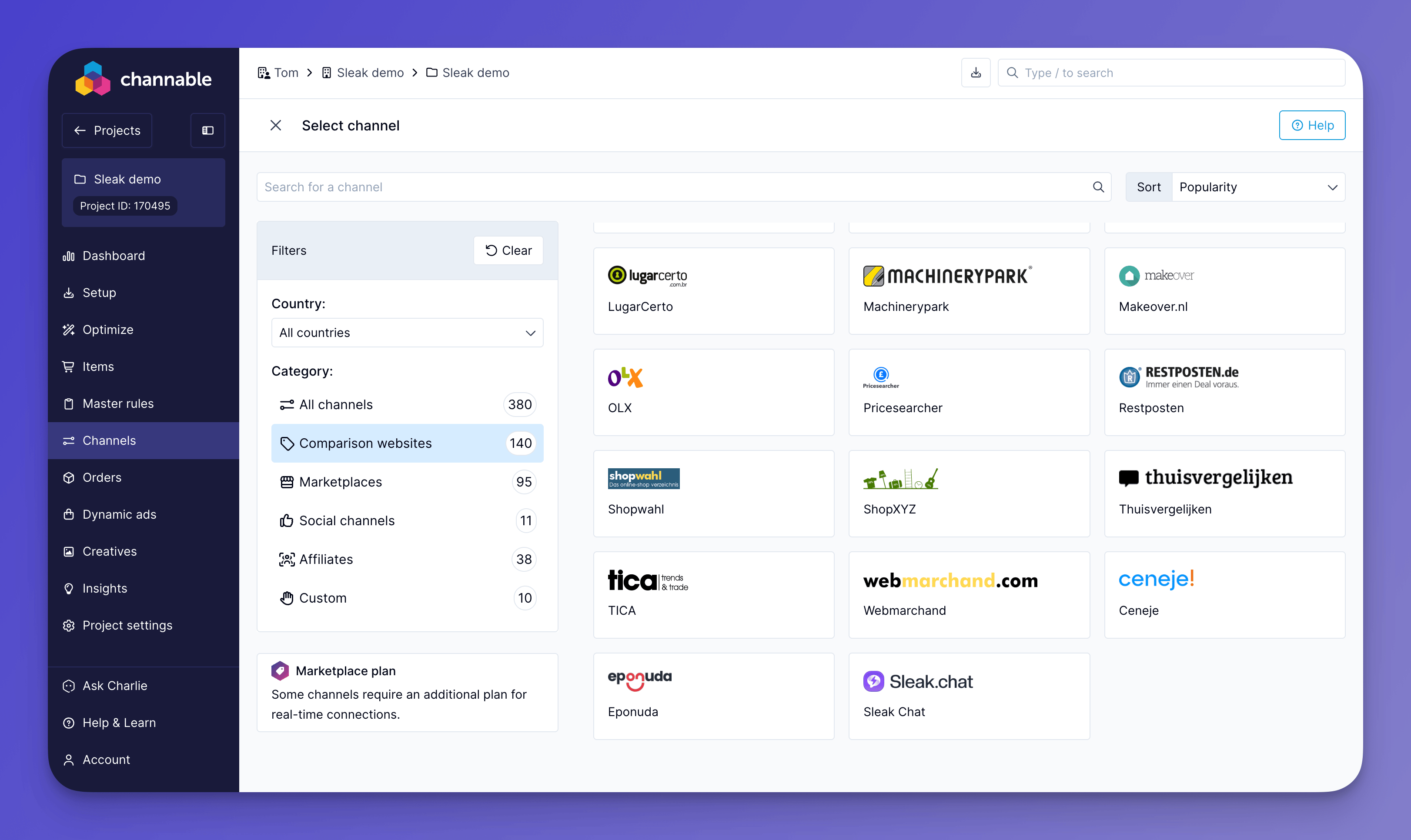Click the Channable logo
Viewport: 1411px width, 840px height.
143,79
